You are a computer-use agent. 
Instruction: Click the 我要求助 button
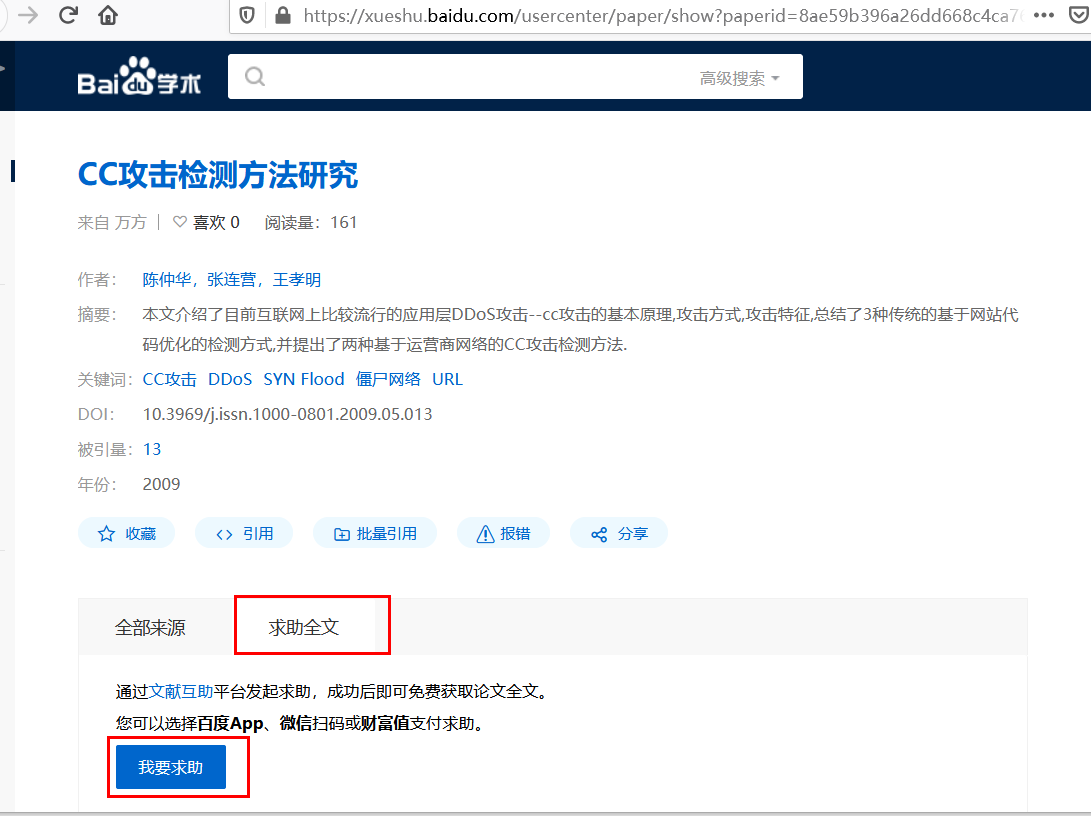tap(170, 767)
